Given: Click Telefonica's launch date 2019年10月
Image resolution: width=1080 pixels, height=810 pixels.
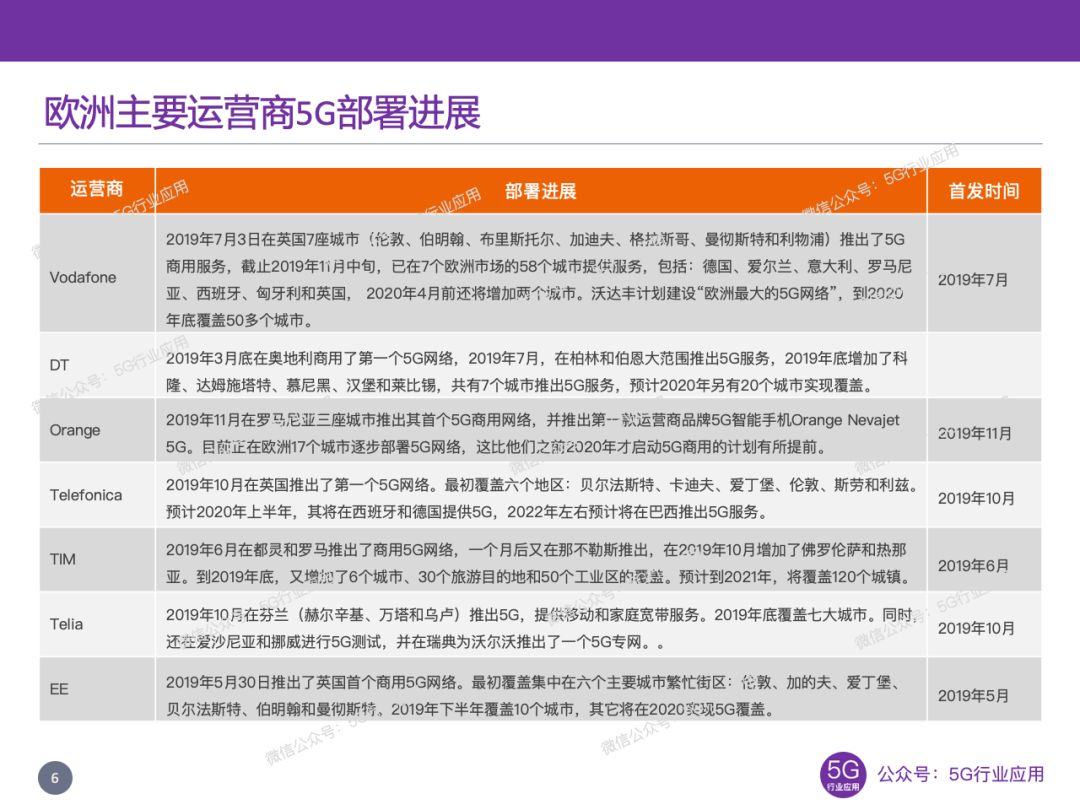Looking at the screenshot, I should pyautogui.click(x=976, y=499).
